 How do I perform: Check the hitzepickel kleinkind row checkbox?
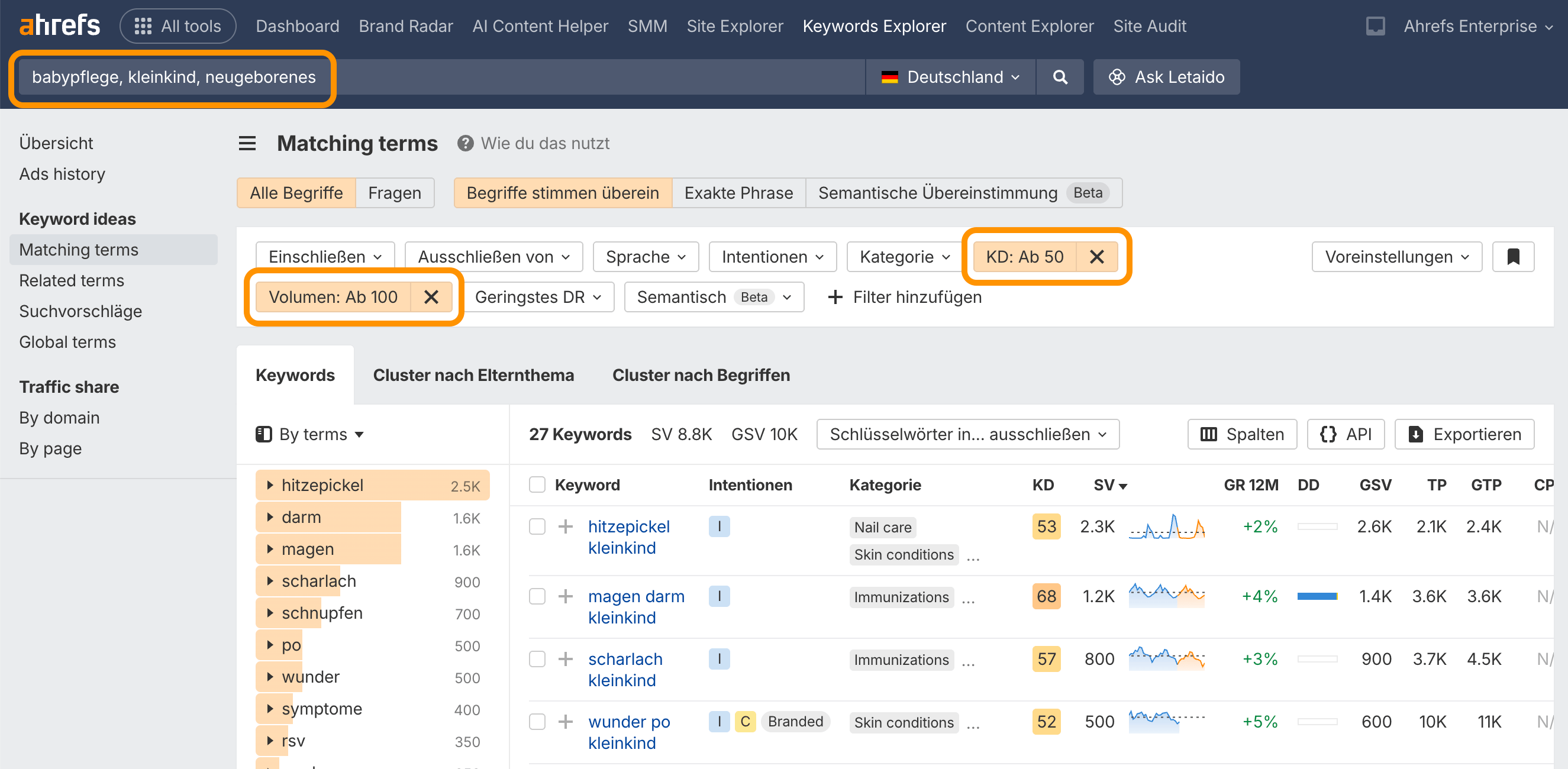[537, 526]
